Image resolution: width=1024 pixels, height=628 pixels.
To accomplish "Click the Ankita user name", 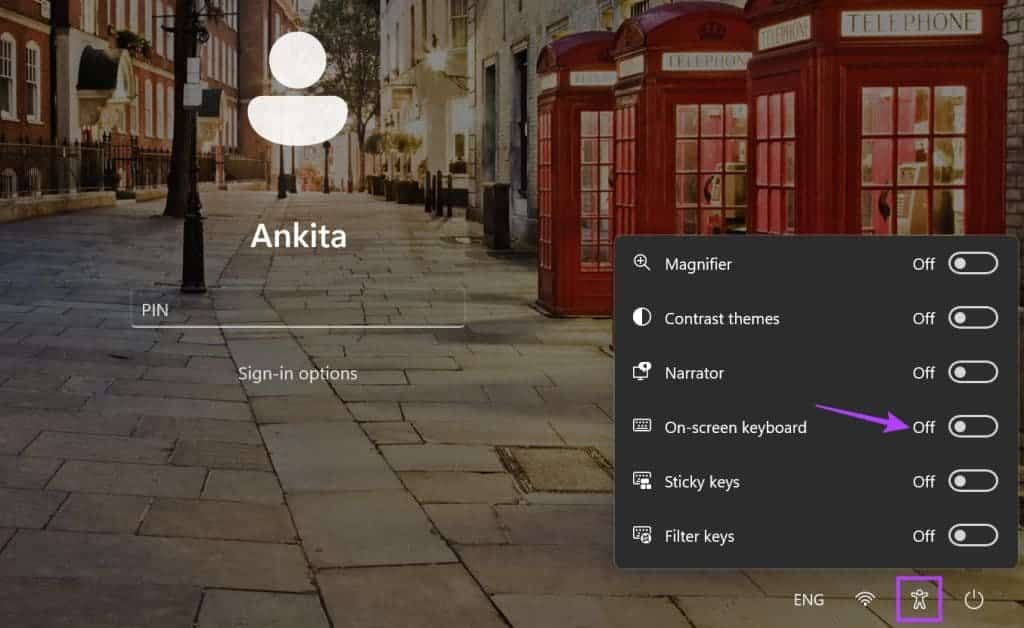I will point(297,235).
